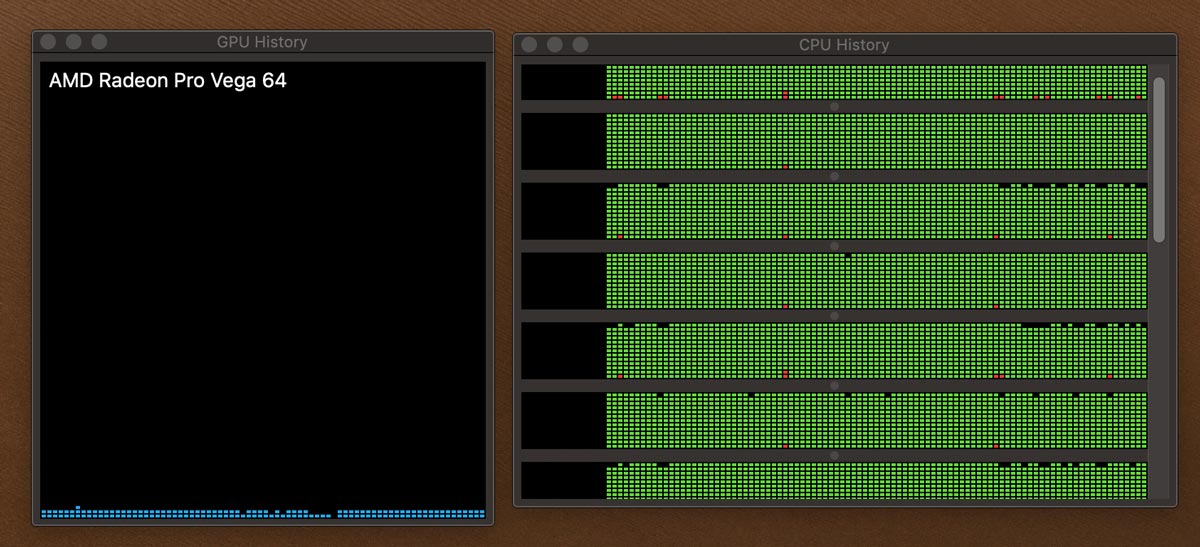The height and width of the screenshot is (547, 1200).
Task: Click the divider dot below third CPU graph
Action: pyautogui.click(x=835, y=246)
